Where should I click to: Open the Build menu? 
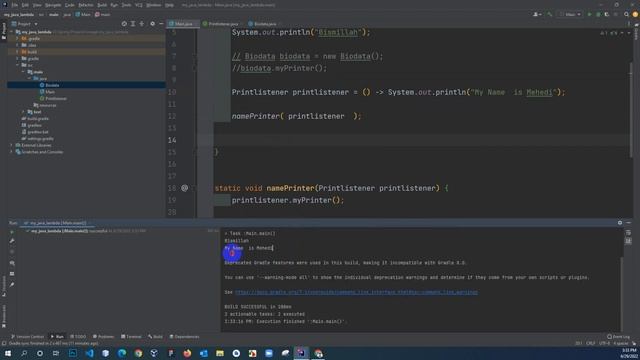(x=102, y=5)
